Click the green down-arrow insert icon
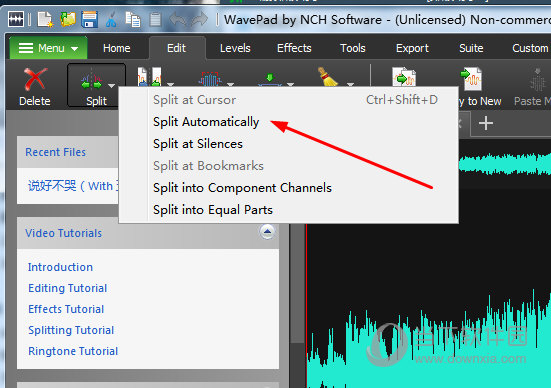 [x=270, y=79]
